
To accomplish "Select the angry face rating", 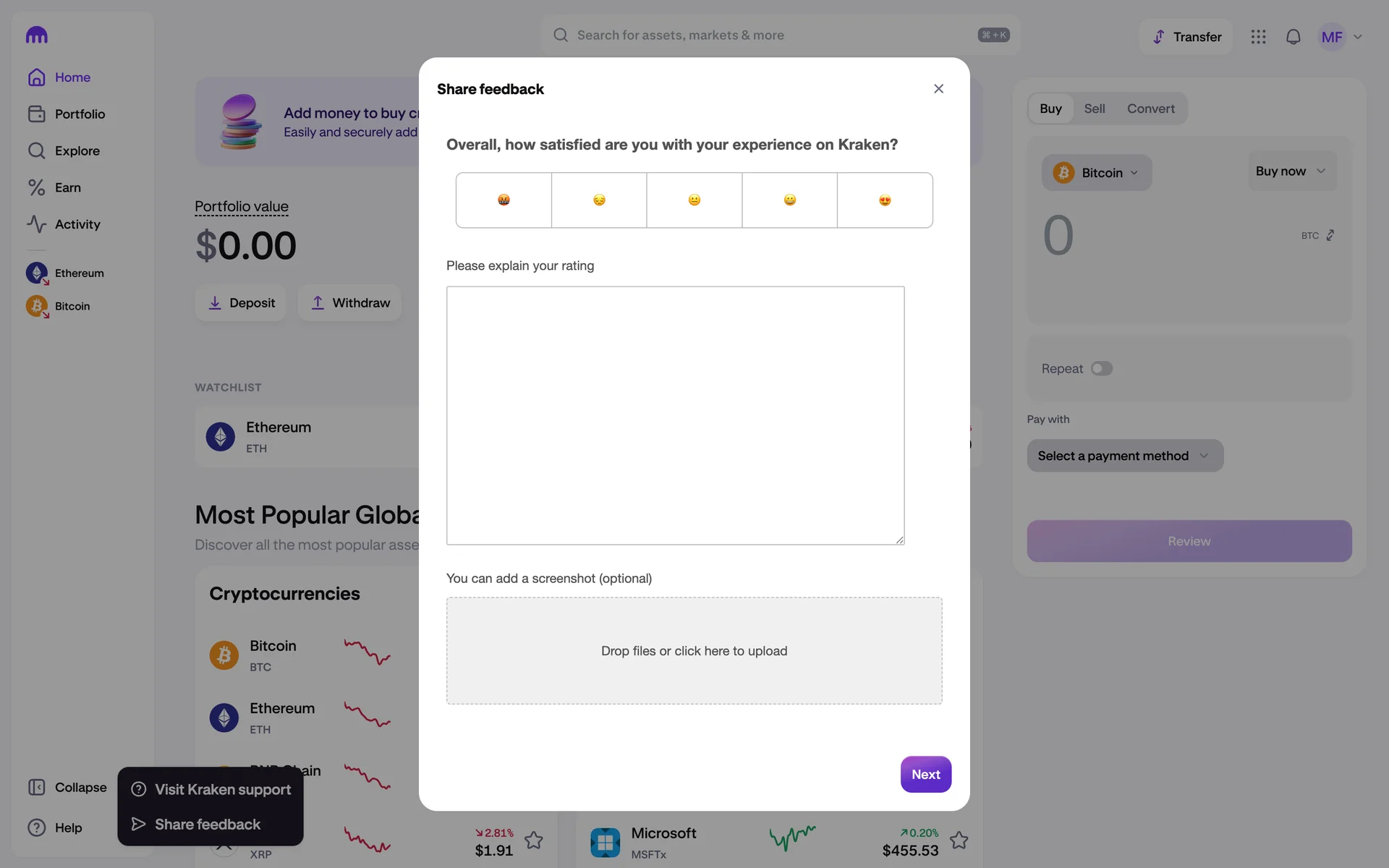I will [x=504, y=200].
